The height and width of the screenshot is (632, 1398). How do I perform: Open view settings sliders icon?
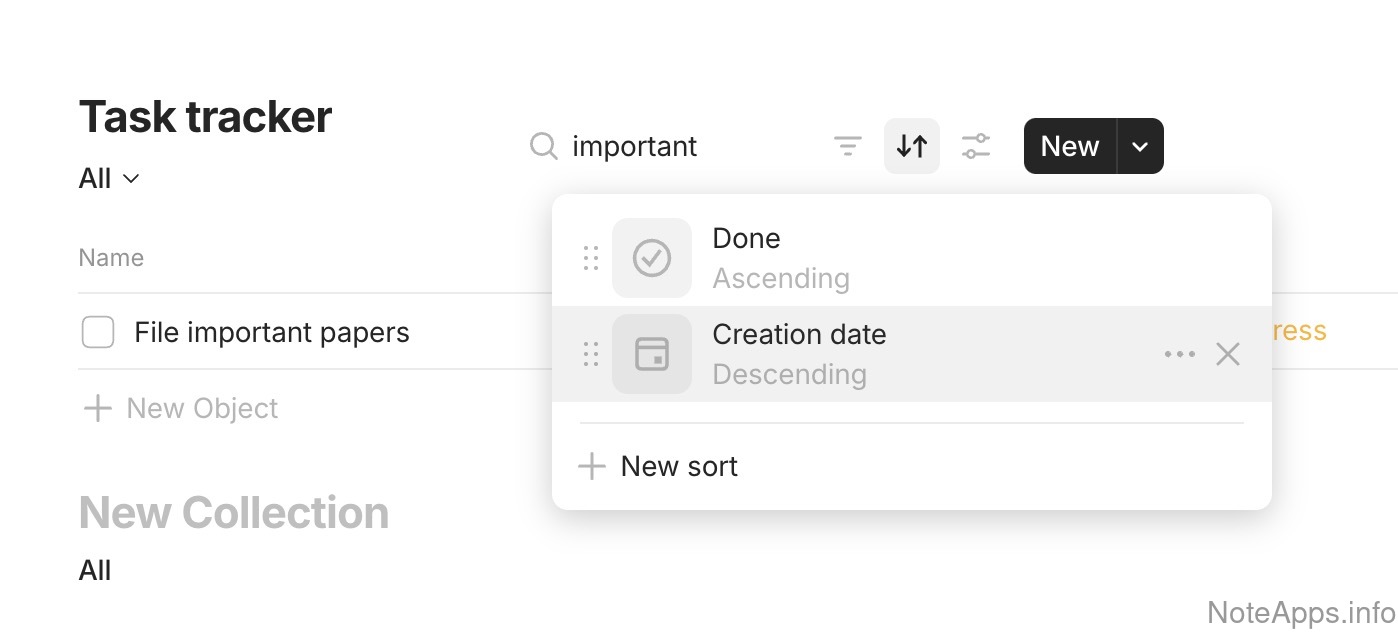(x=976, y=147)
